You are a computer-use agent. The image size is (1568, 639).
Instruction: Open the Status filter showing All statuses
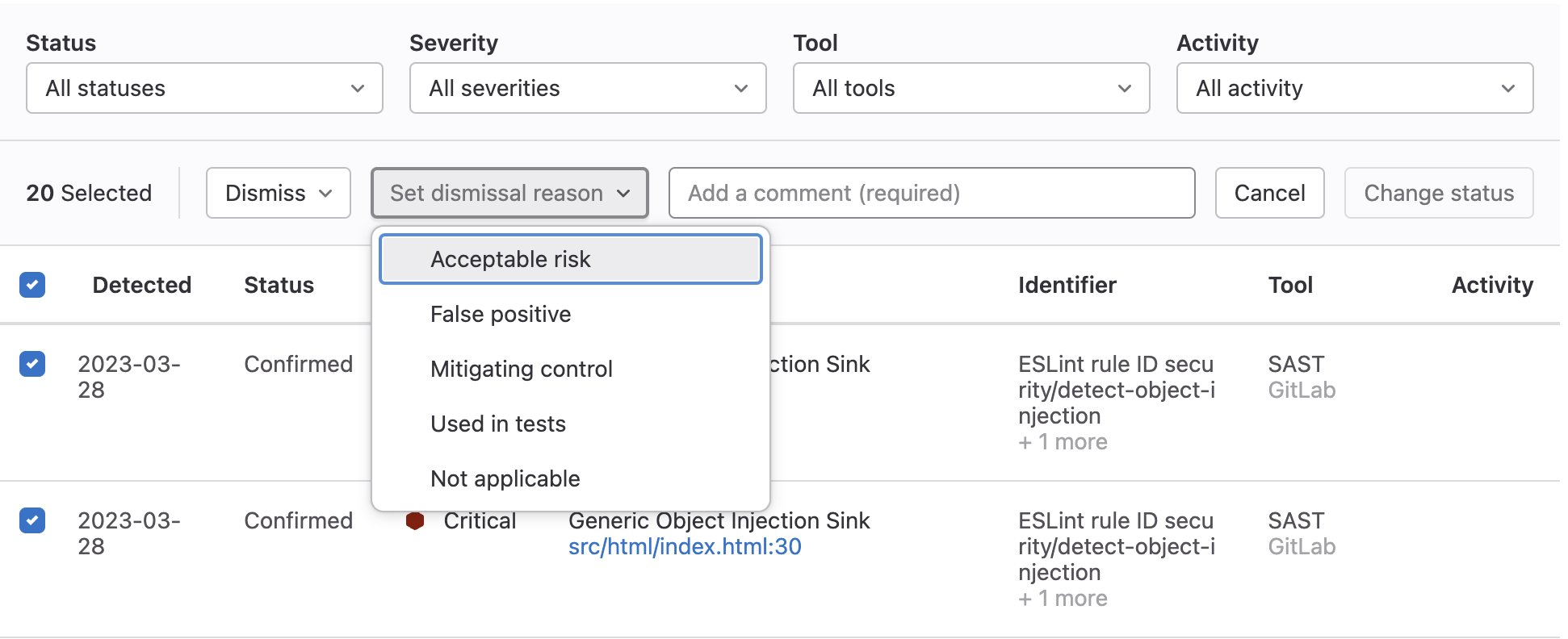pyautogui.click(x=204, y=88)
